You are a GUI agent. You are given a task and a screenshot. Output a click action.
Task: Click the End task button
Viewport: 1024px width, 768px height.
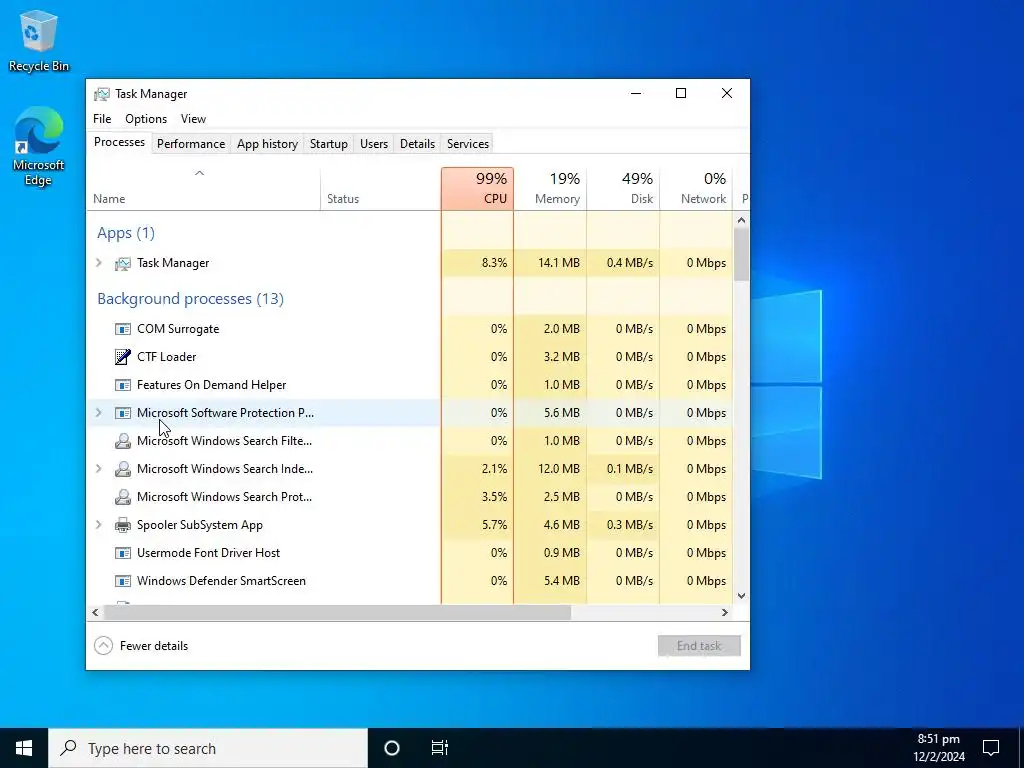[x=699, y=646]
